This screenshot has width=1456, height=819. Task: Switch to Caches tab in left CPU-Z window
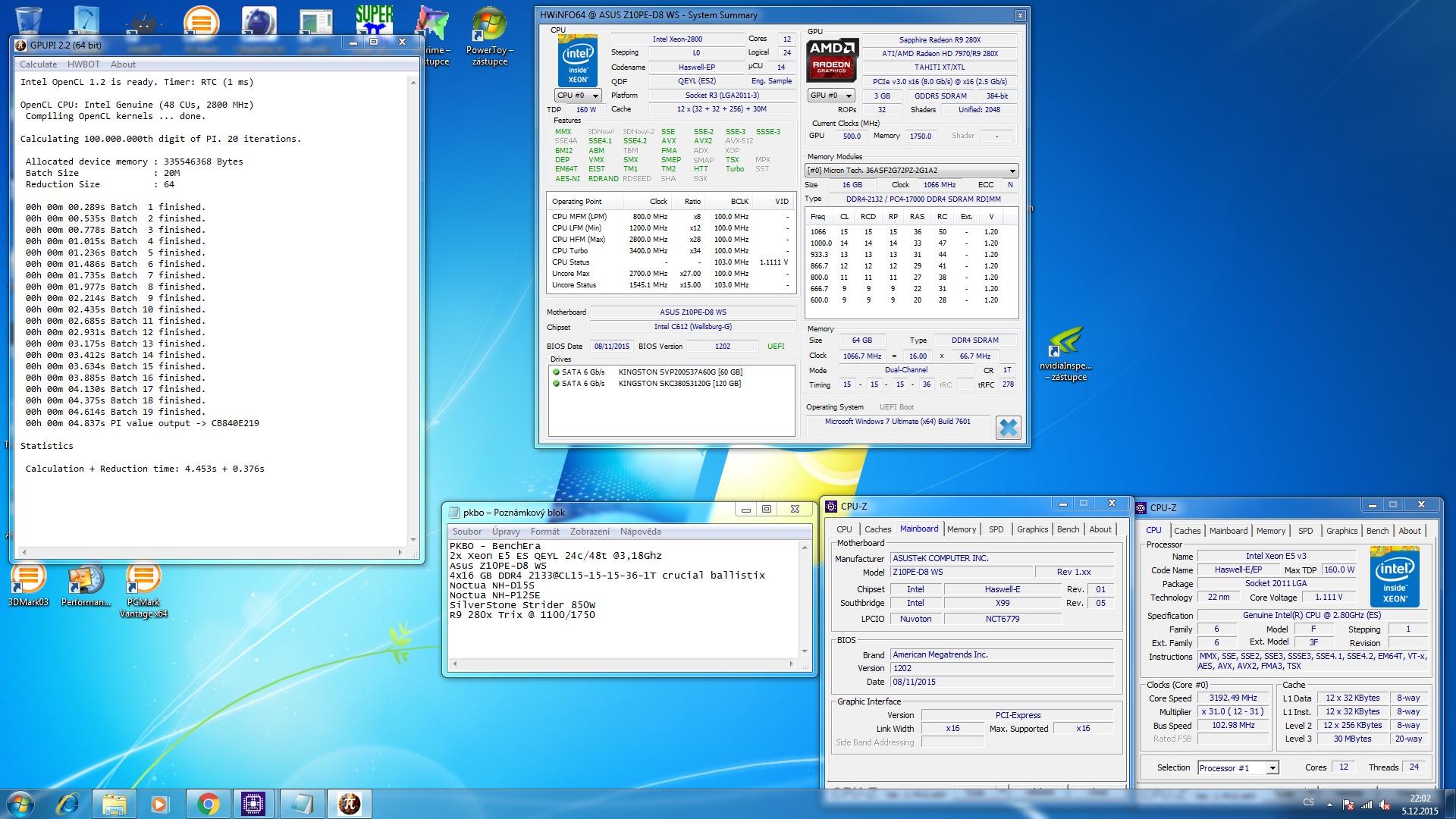pos(877,529)
